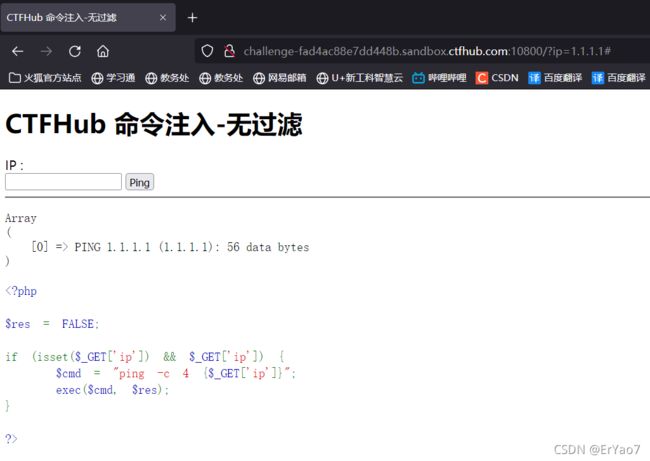Click the IP input field
This screenshot has height=461, width=650.
tap(63, 182)
